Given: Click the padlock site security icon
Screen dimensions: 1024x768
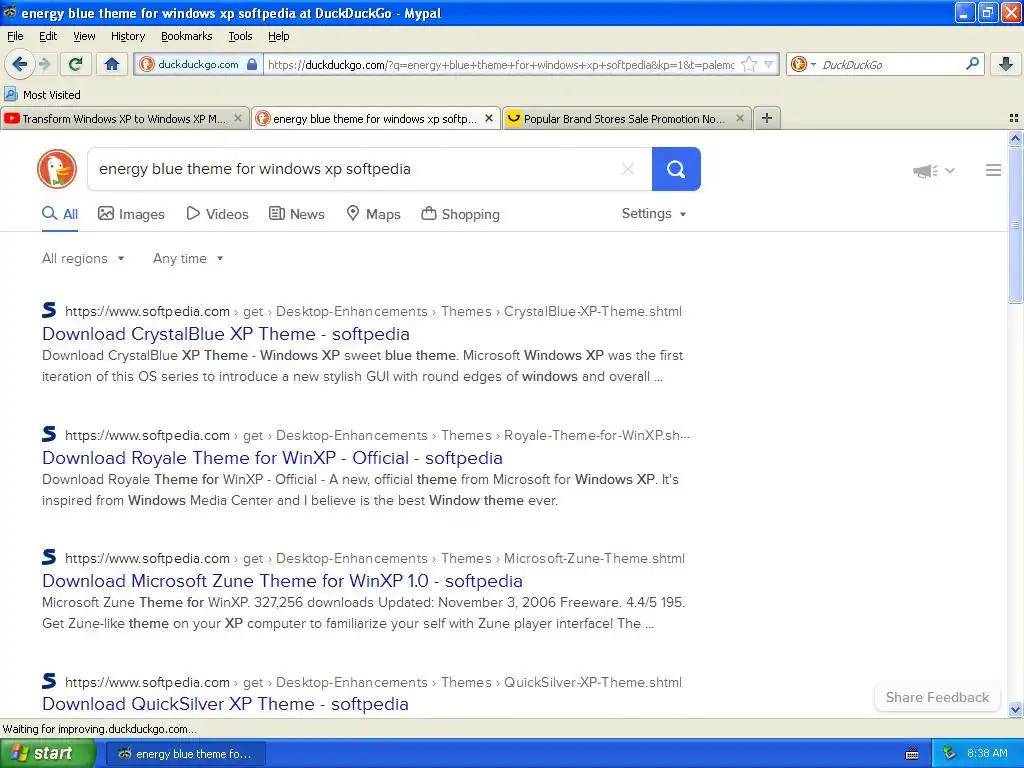Looking at the screenshot, I should click(252, 64).
